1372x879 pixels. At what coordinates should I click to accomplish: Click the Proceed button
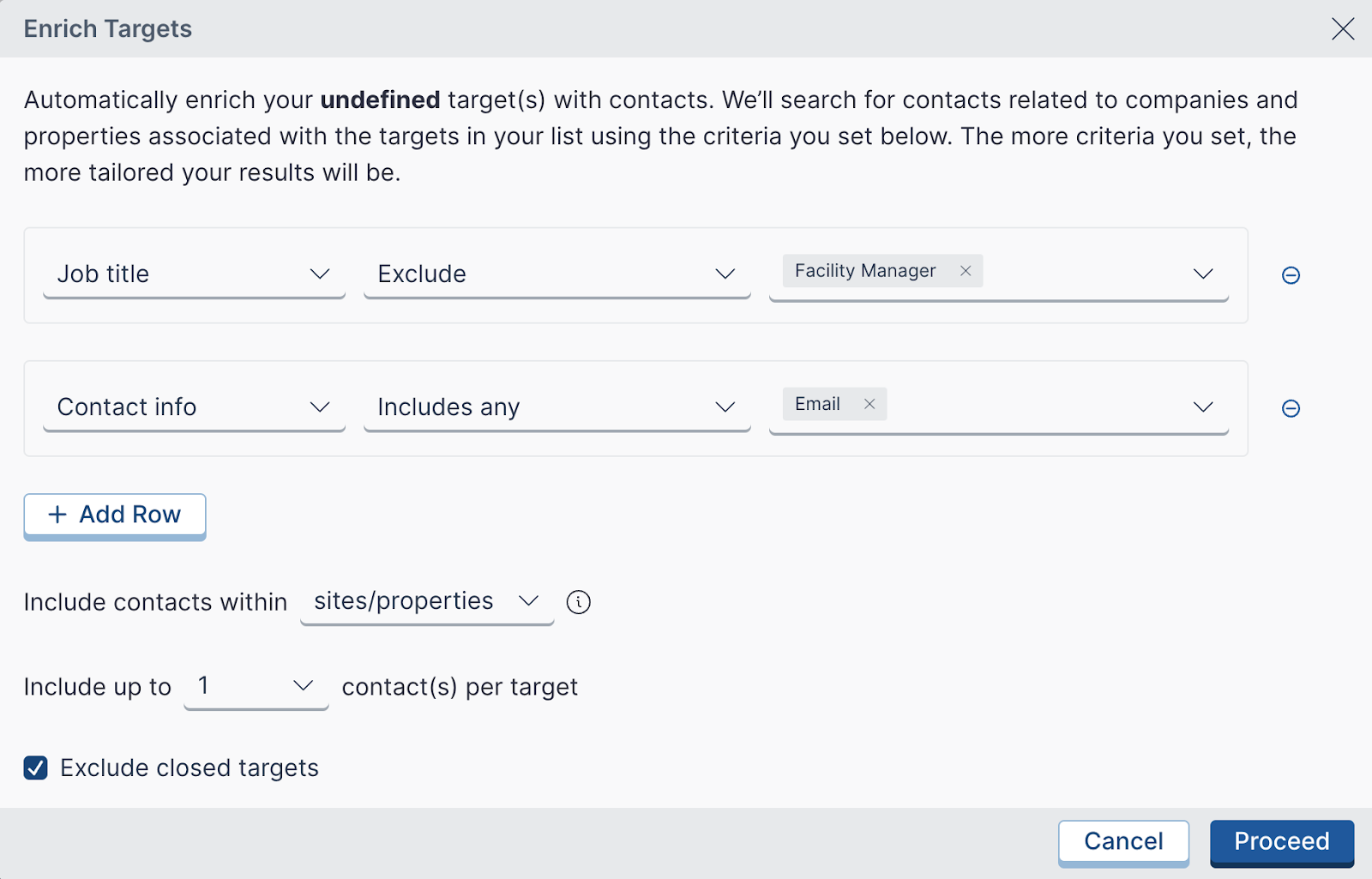click(1281, 841)
